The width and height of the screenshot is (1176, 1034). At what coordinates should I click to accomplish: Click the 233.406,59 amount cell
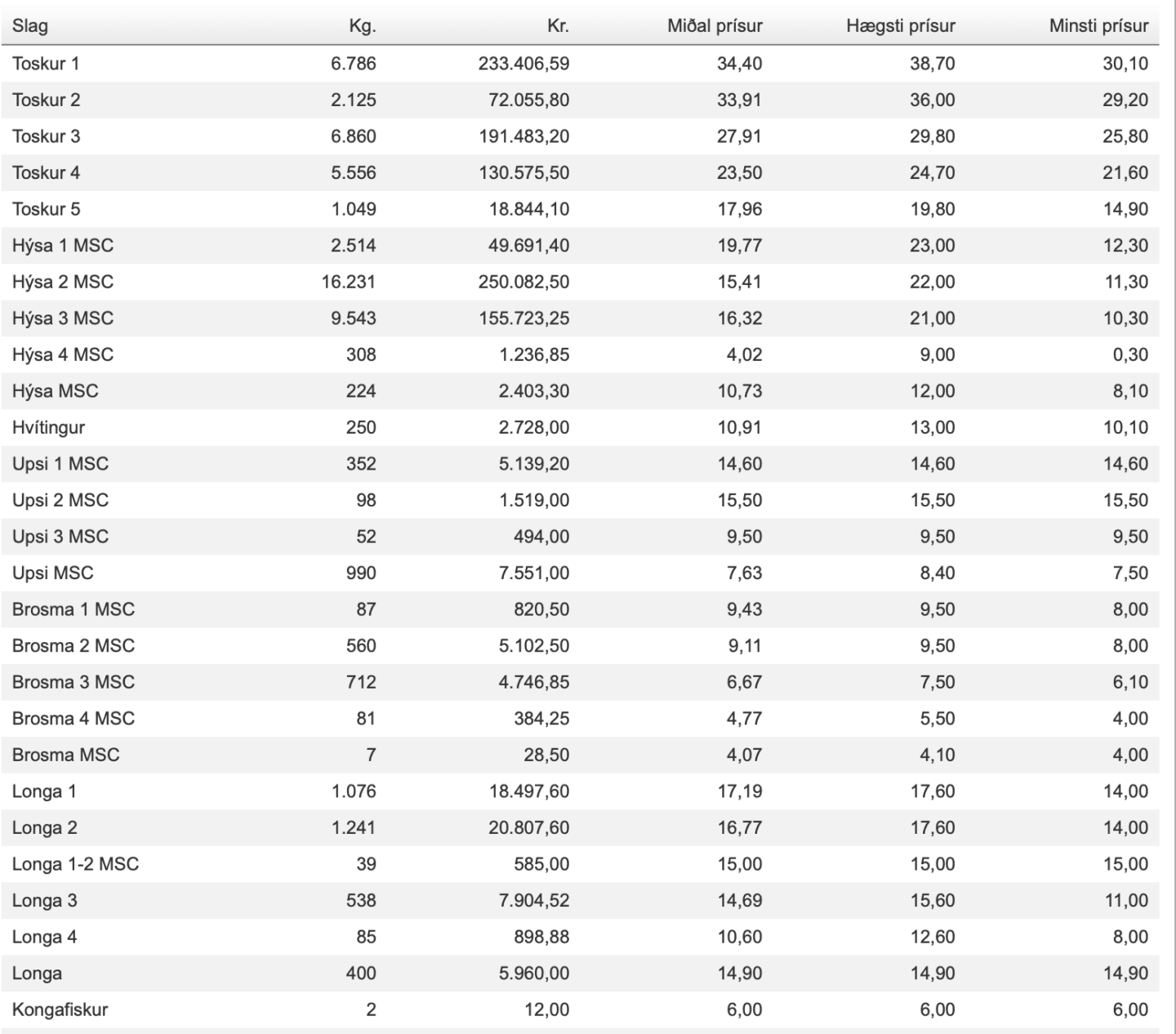pos(523,64)
